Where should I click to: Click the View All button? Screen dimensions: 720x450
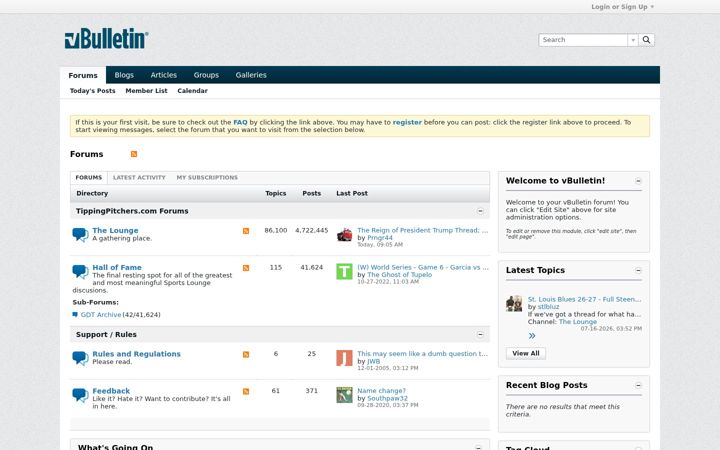pyautogui.click(x=526, y=353)
